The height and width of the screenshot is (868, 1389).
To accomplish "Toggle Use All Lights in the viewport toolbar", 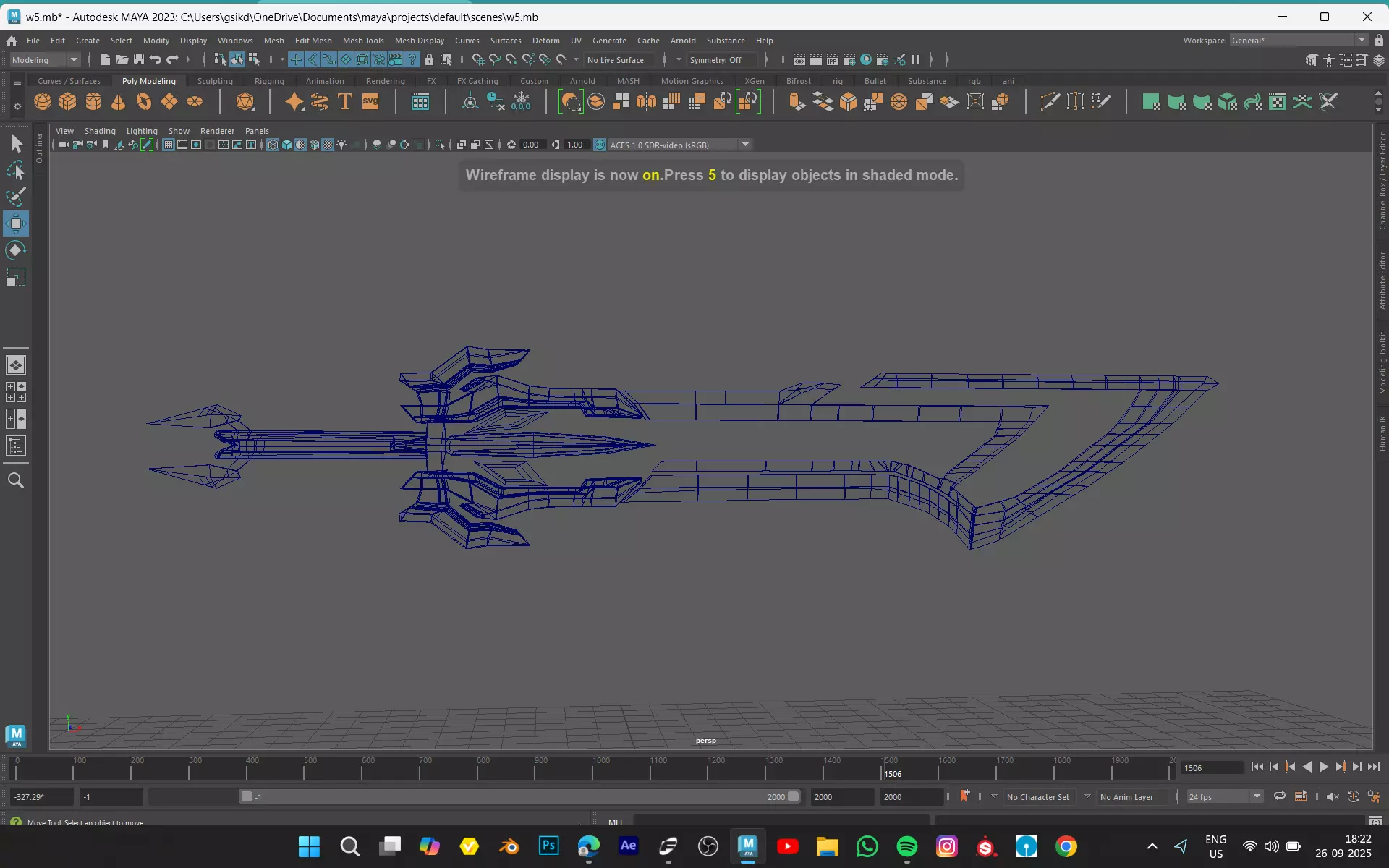I will pyautogui.click(x=342, y=145).
